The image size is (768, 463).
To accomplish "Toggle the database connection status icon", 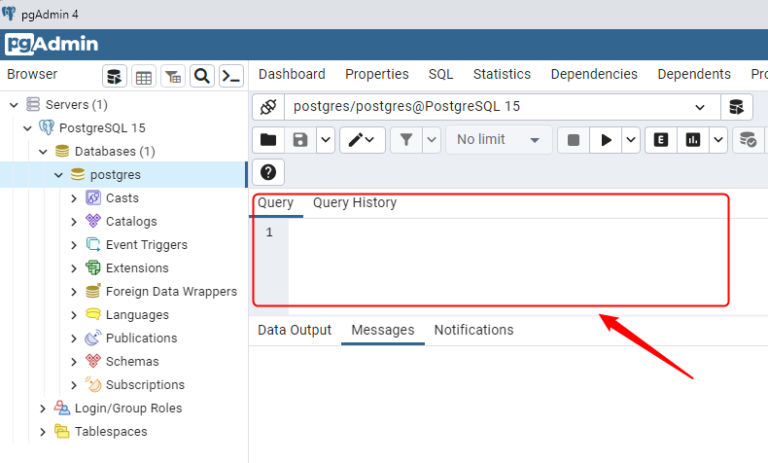I will tap(267, 107).
